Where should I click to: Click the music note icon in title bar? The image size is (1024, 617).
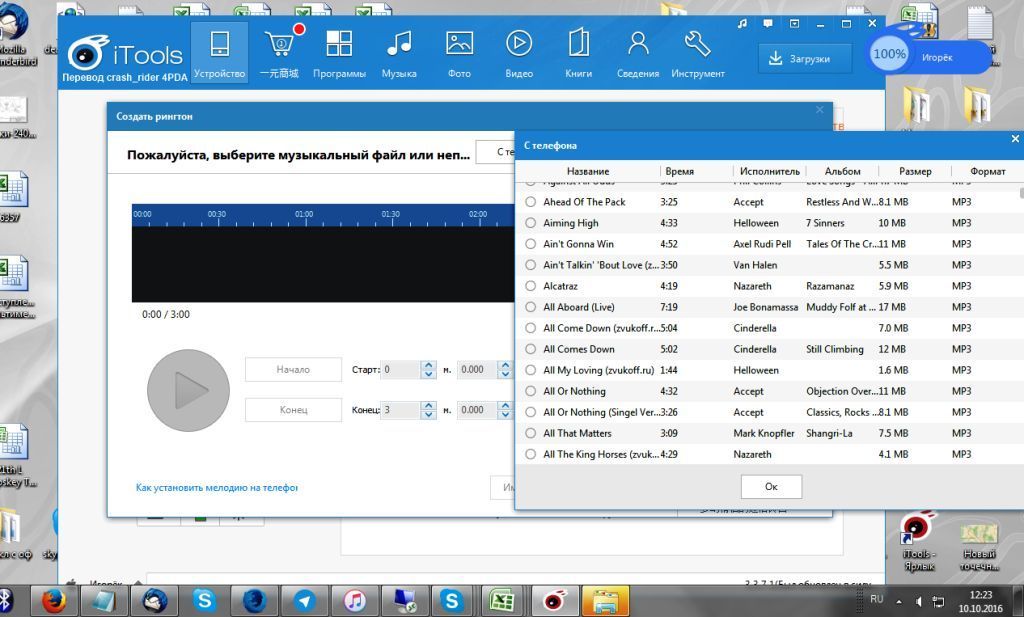tap(742, 24)
